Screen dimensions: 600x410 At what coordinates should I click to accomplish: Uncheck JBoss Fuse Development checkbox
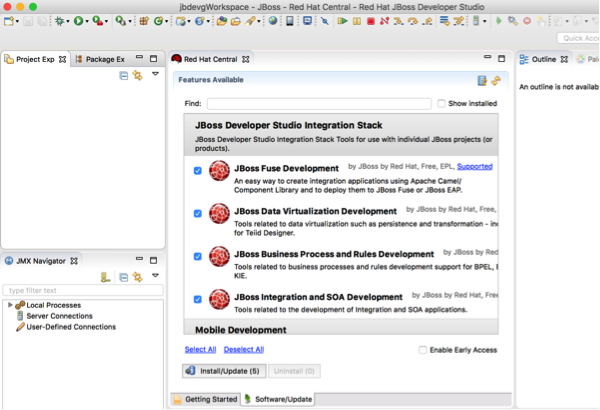[x=197, y=170]
